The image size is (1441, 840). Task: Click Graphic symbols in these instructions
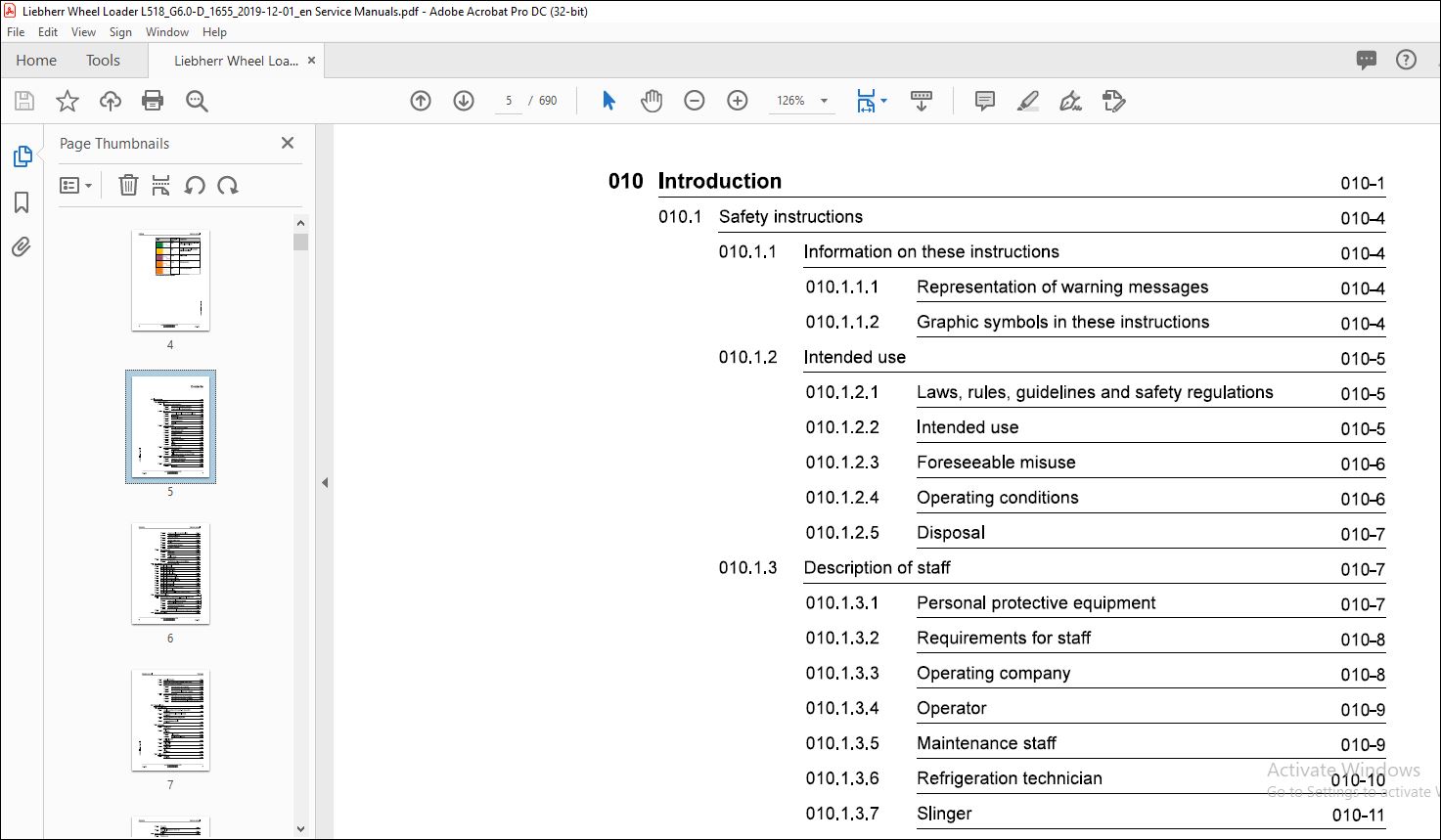tap(1062, 323)
